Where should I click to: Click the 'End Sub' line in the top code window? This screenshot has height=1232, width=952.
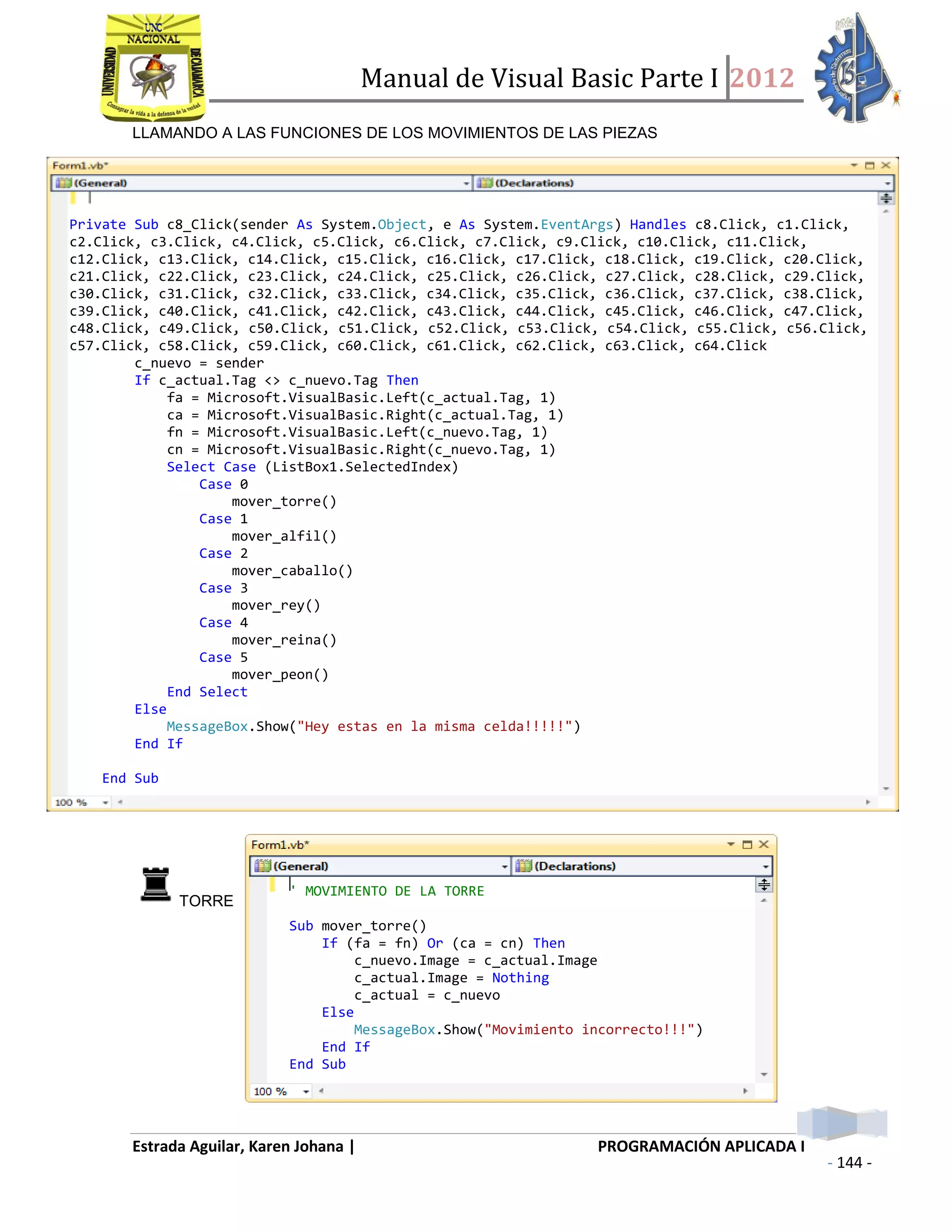tap(130, 778)
